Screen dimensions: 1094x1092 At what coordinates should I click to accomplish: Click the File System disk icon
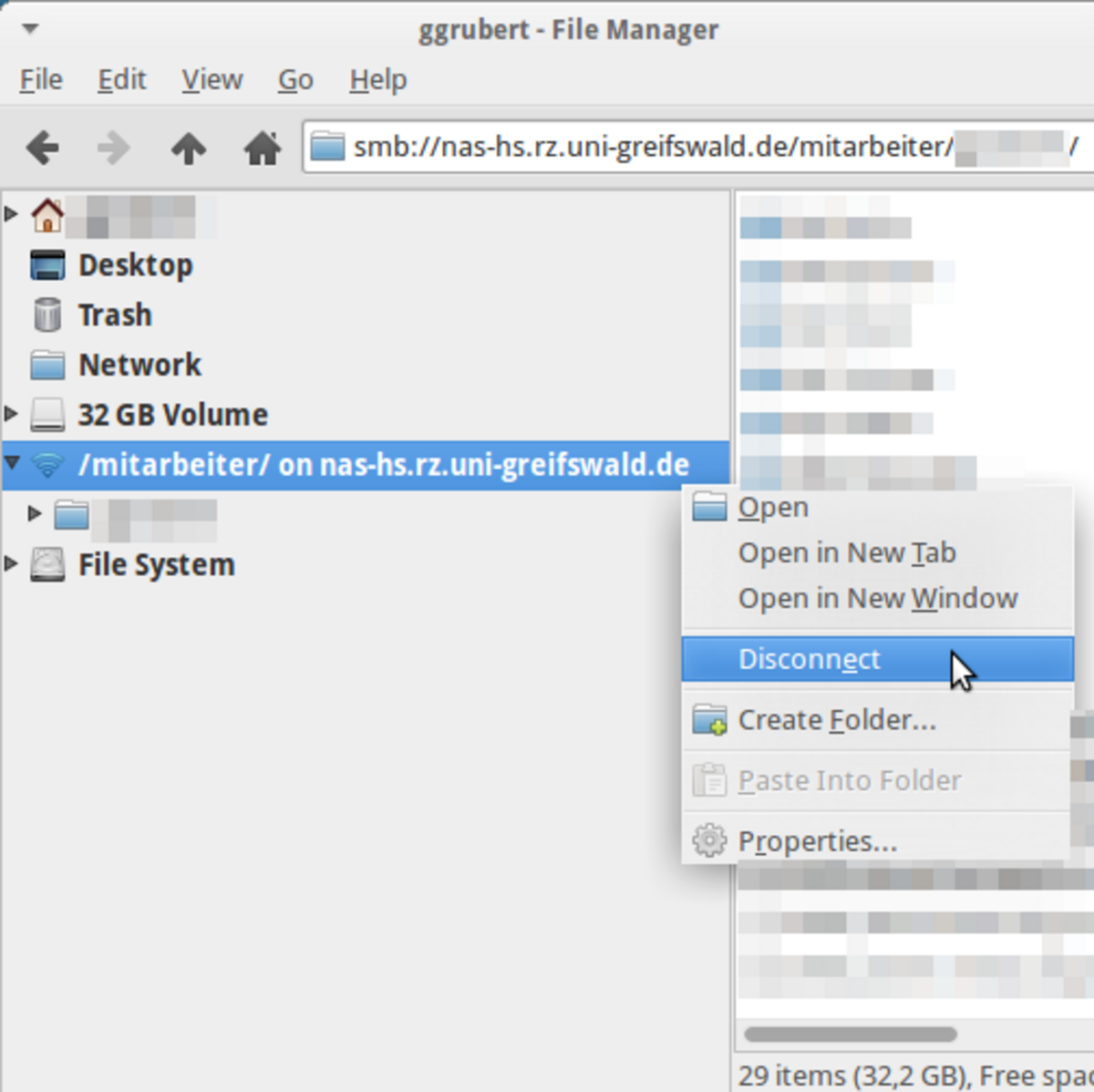[47, 565]
